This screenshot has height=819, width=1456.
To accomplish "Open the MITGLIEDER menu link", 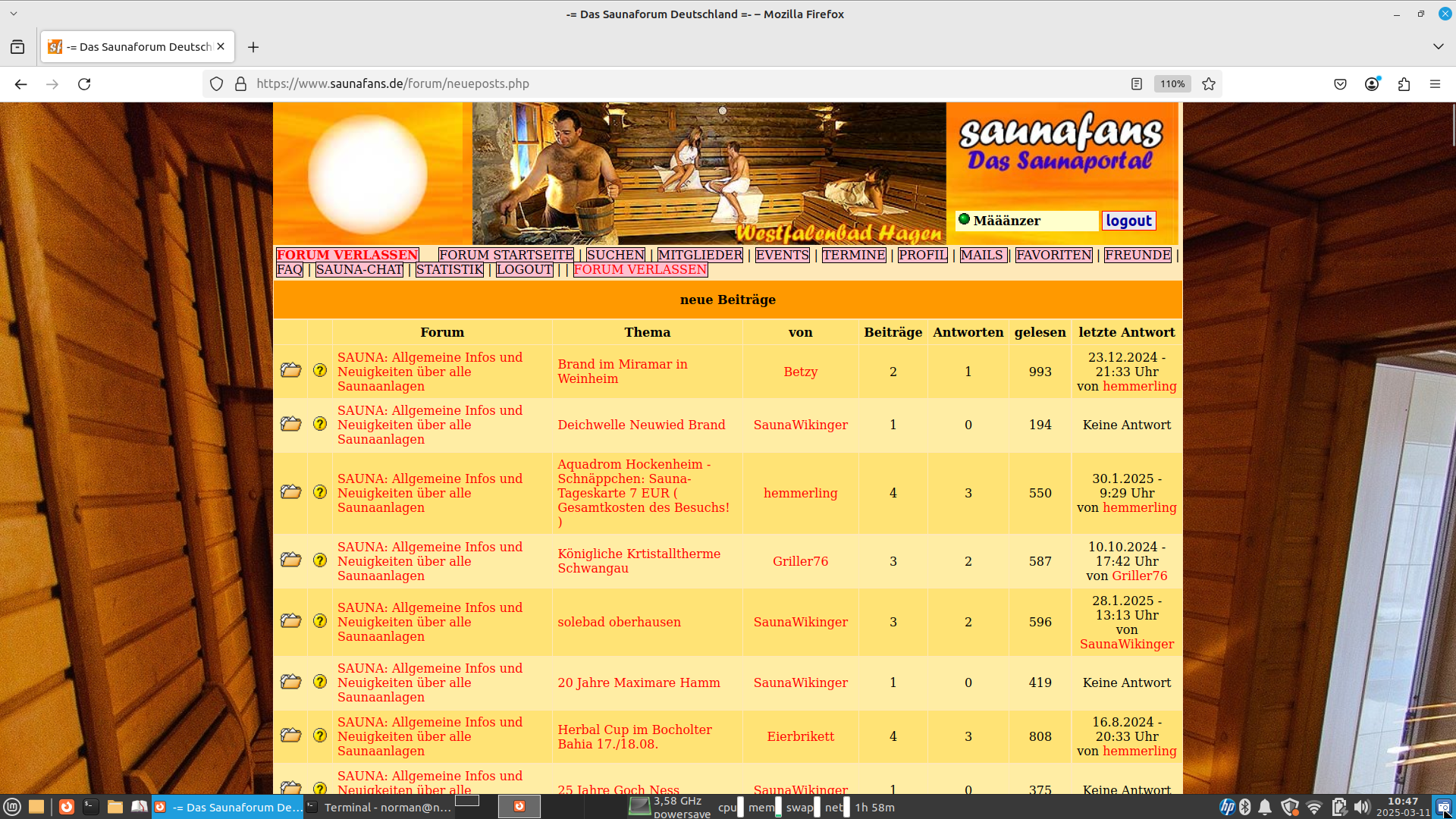I will pyautogui.click(x=700, y=255).
